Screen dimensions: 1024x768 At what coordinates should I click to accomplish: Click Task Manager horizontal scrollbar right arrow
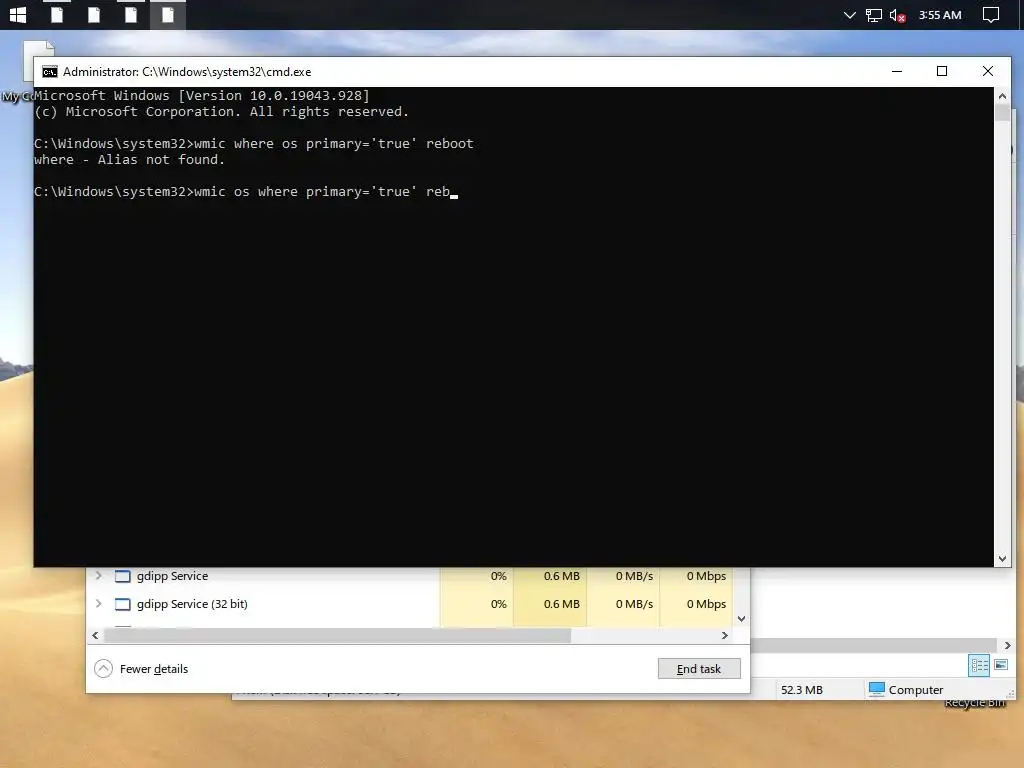pyautogui.click(x=724, y=635)
